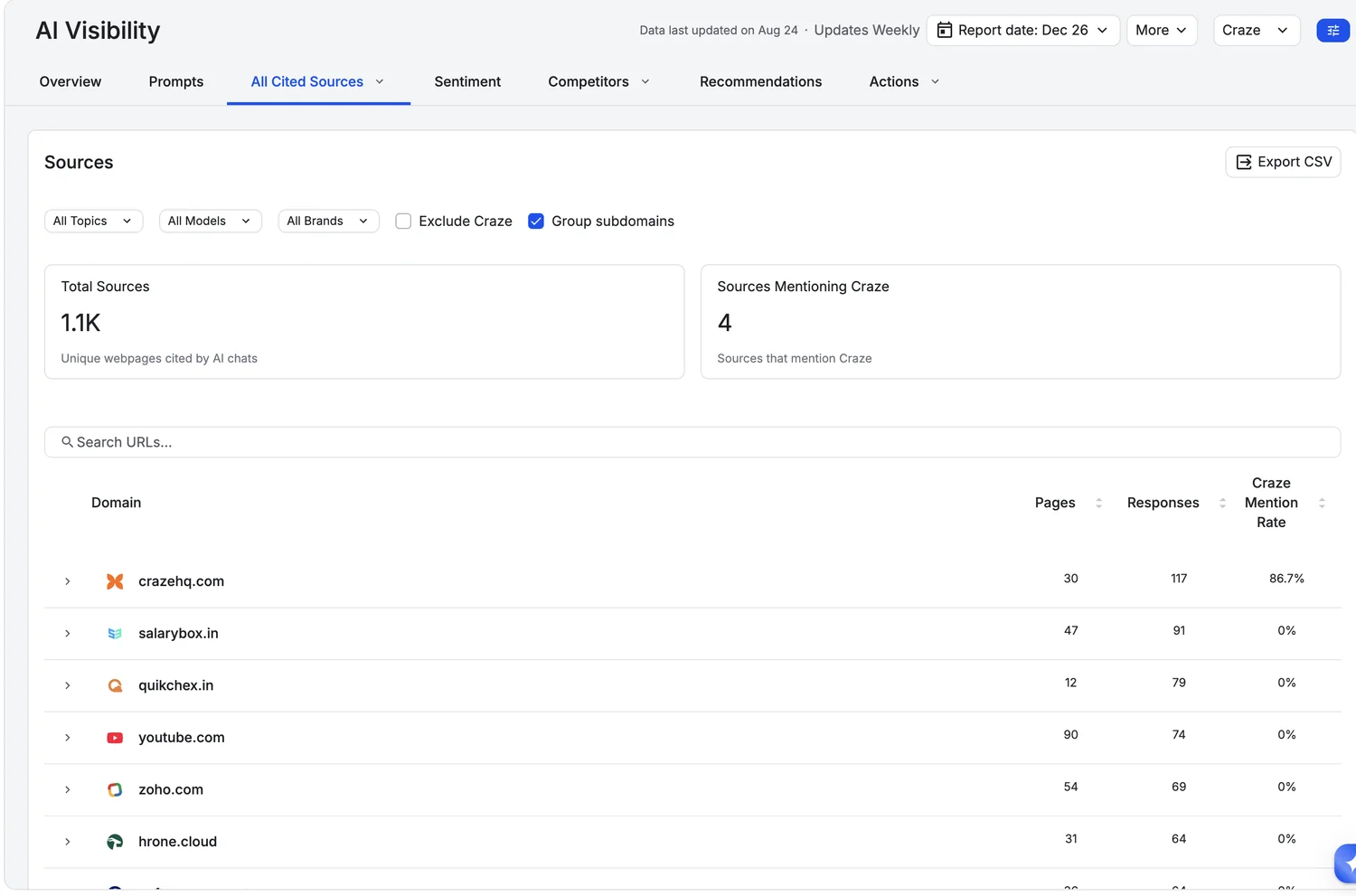Viewport: 1356px width, 896px height.
Task: Open the Report date dropdown
Action: [1023, 30]
